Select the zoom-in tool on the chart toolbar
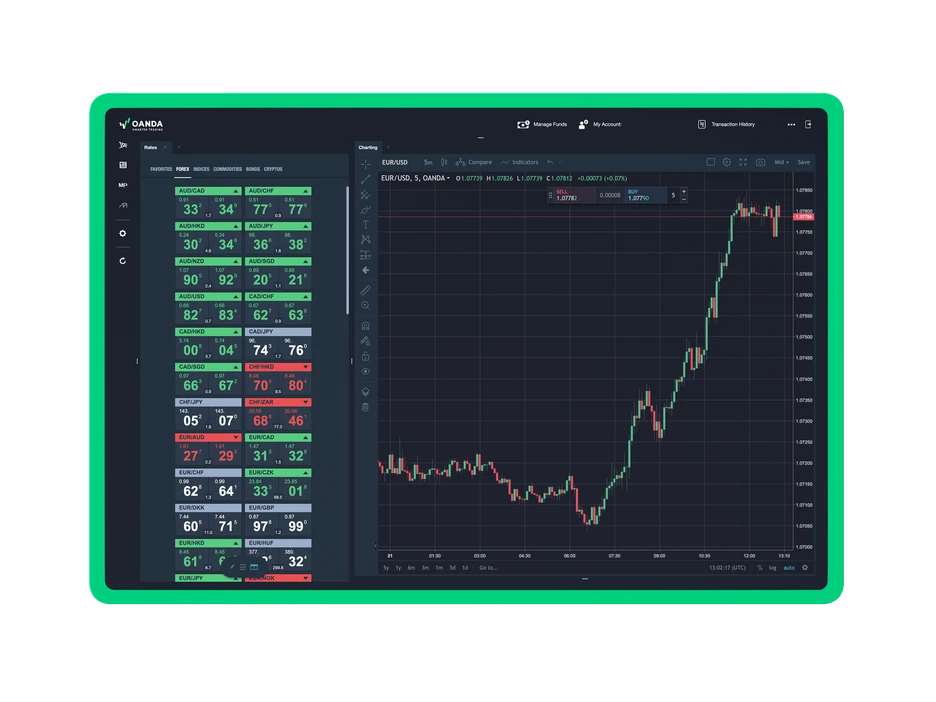The height and width of the screenshot is (702, 936). click(x=366, y=304)
